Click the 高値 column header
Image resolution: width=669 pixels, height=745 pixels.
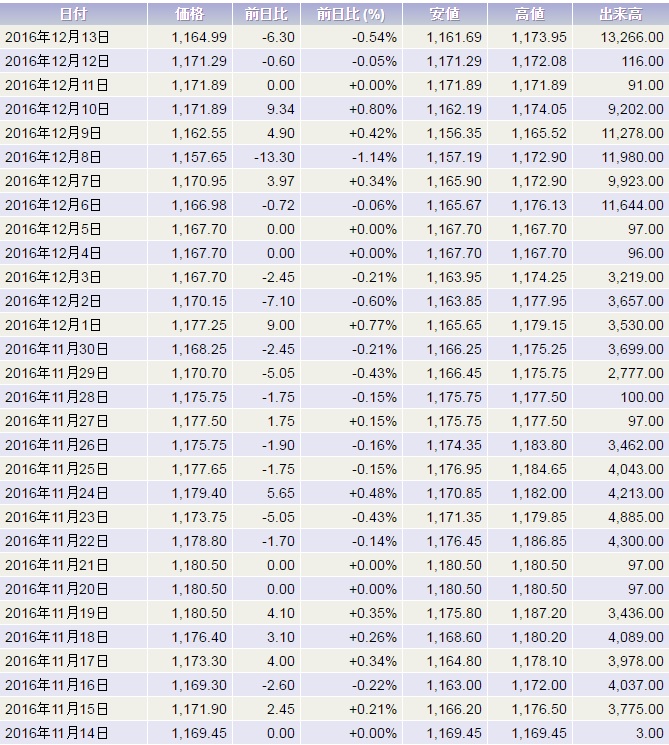click(x=529, y=14)
